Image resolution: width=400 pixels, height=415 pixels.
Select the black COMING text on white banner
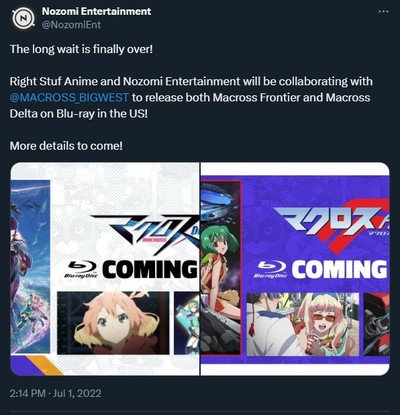[150, 269]
